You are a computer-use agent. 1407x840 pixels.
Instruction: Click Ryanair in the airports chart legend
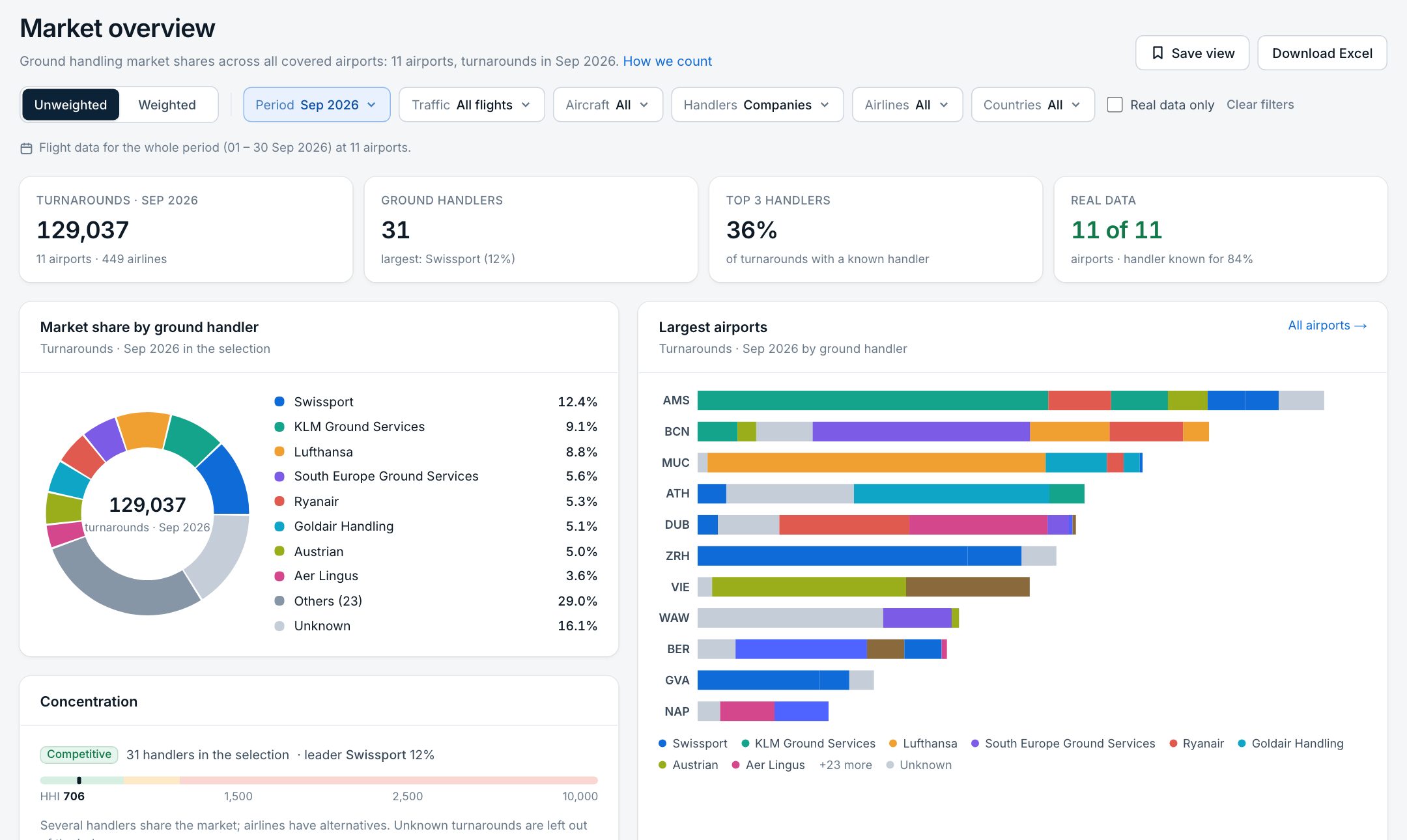[1197, 744]
